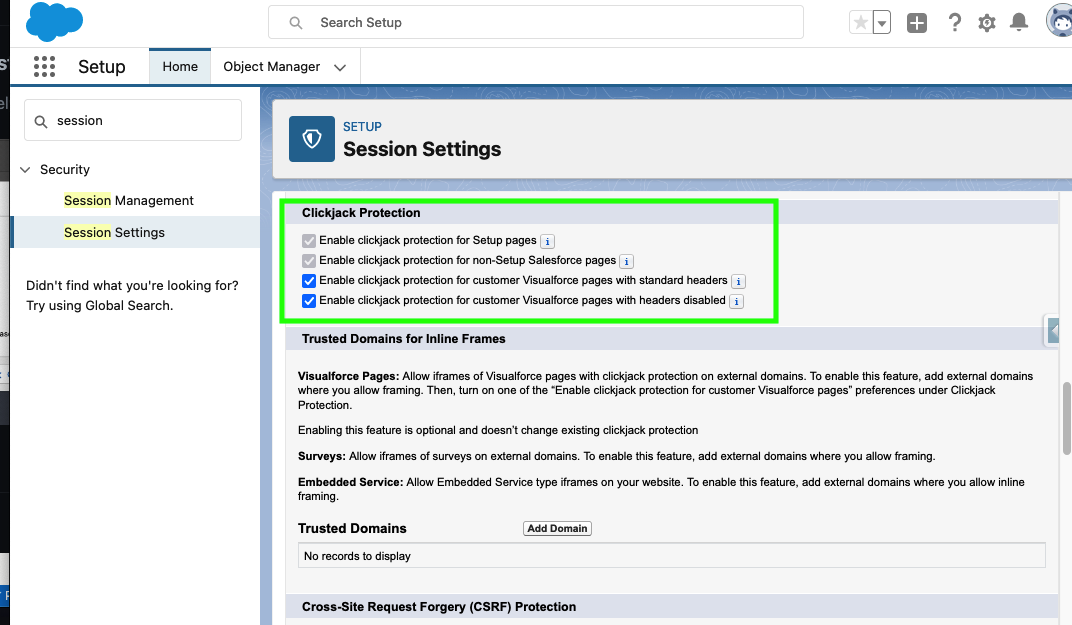Open Session Management in the sidebar

[x=129, y=200]
